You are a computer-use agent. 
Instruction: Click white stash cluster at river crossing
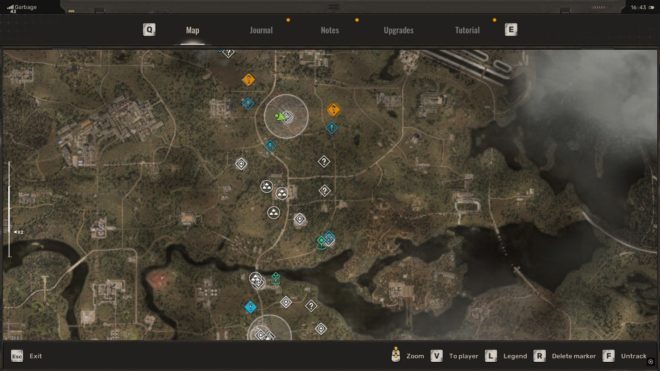pyautogui.click(x=256, y=280)
